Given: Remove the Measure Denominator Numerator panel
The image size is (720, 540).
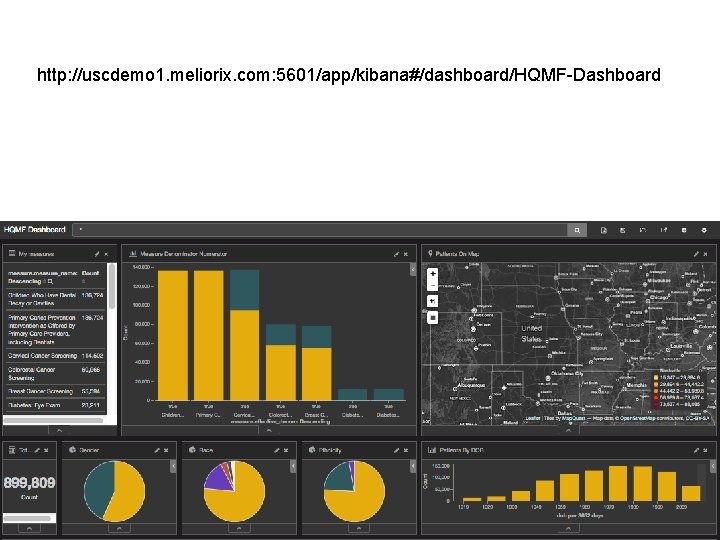Looking at the screenshot, I should click(405, 253).
